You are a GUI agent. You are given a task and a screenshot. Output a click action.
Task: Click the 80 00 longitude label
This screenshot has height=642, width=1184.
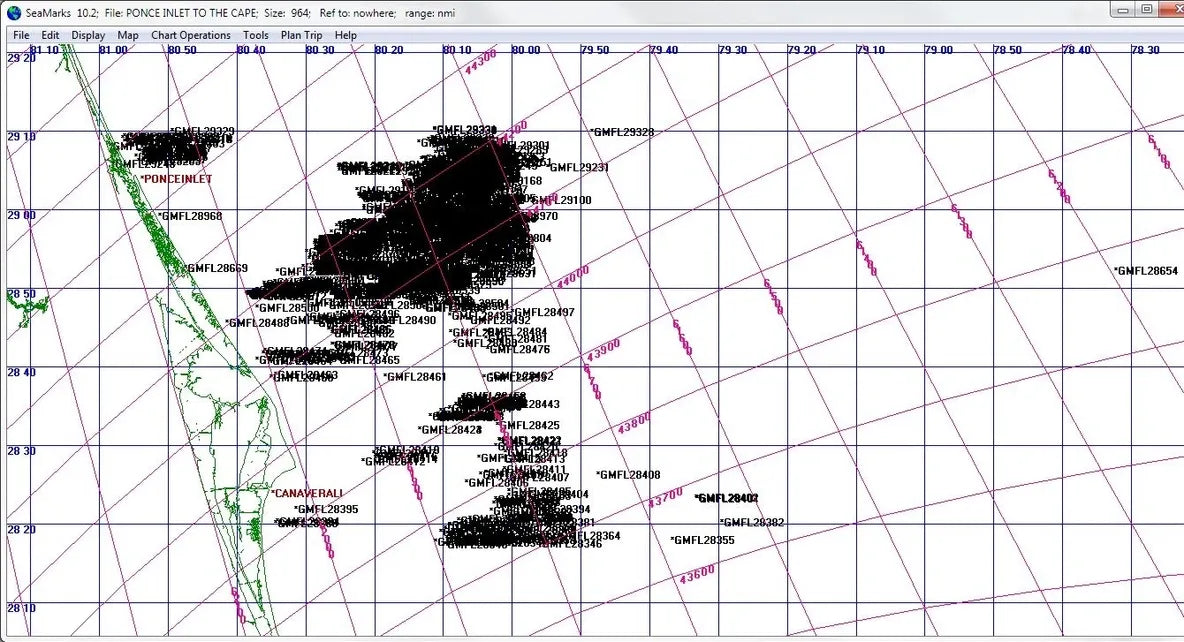click(526, 50)
